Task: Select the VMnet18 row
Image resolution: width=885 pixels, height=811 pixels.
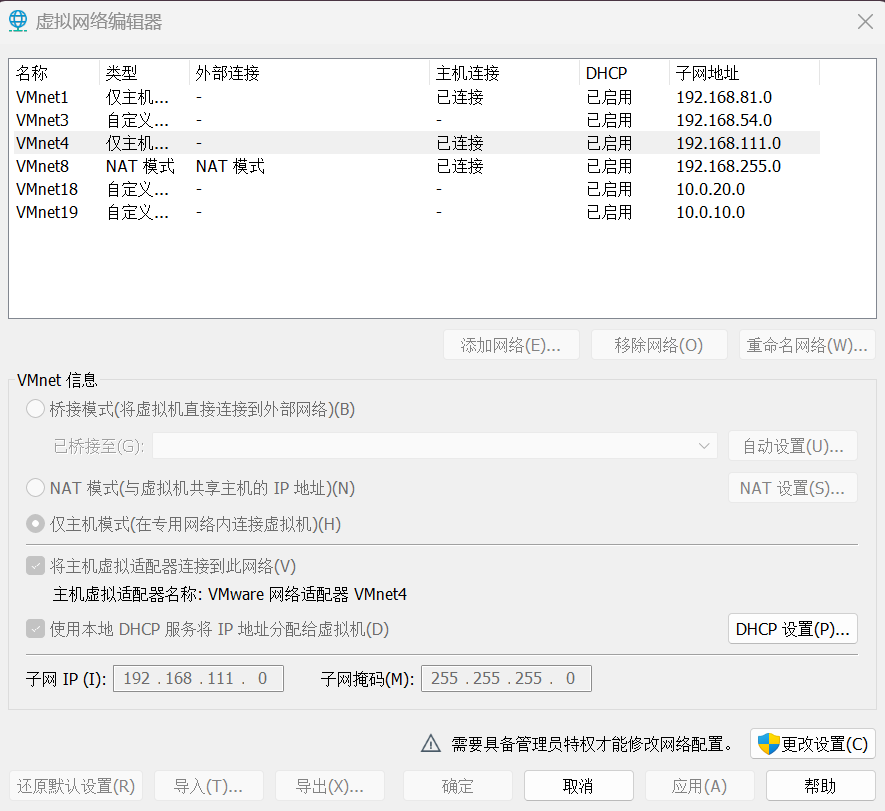Action: pos(417,189)
